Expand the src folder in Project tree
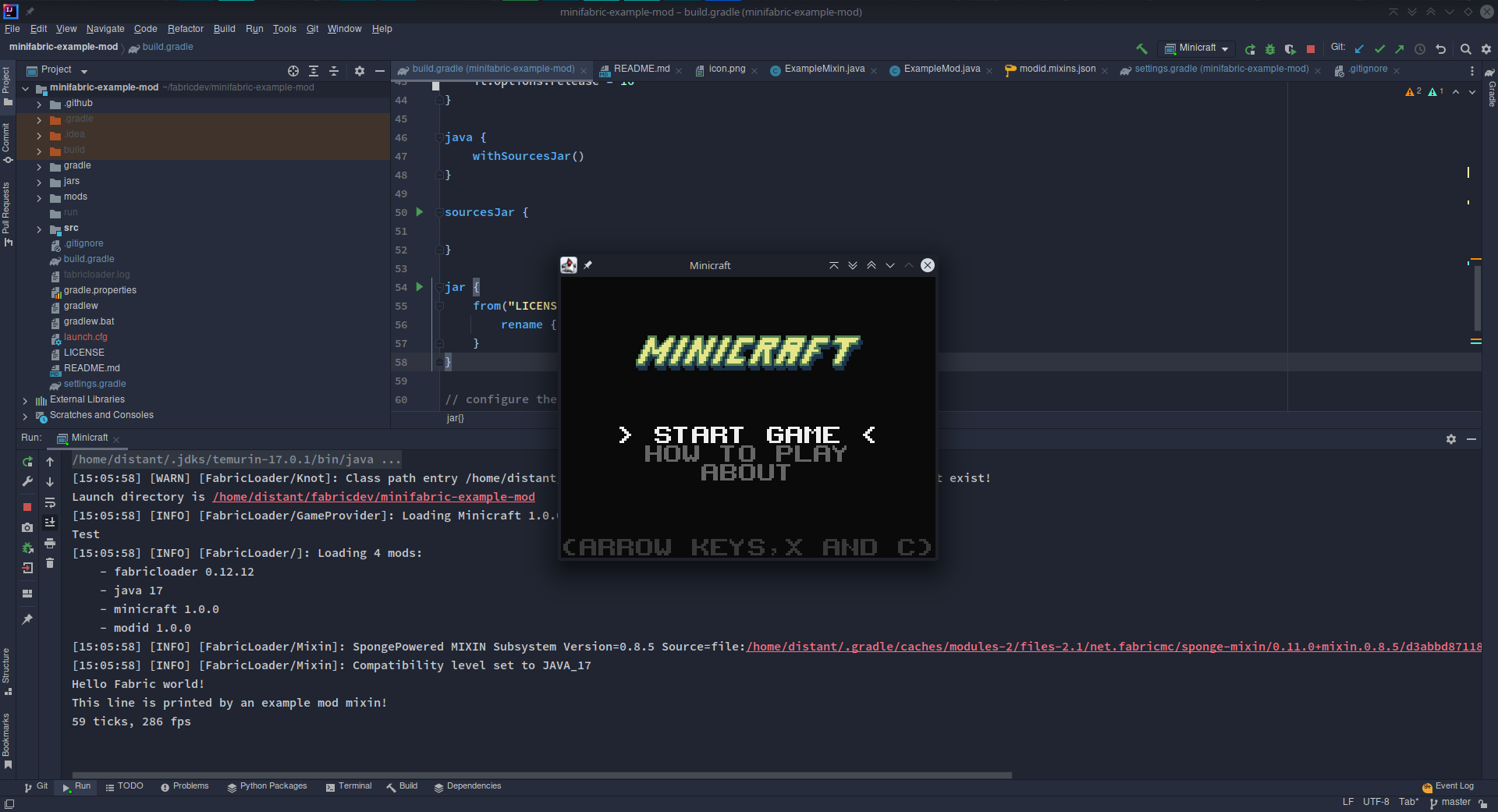The width and height of the screenshot is (1498, 812). [37, 229]
